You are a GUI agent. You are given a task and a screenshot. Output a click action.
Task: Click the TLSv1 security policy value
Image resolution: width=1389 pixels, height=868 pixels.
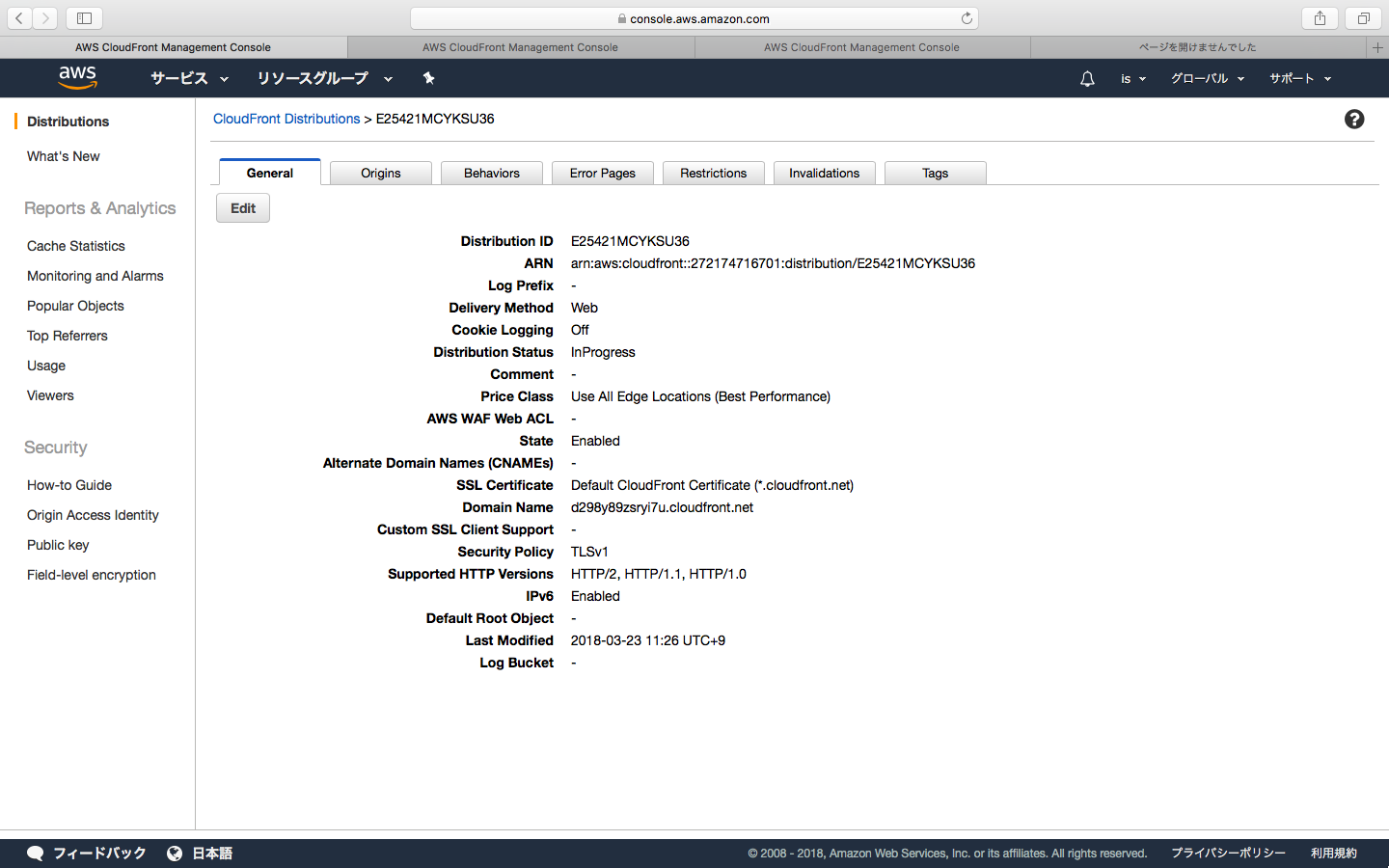[x=589, y=552]
